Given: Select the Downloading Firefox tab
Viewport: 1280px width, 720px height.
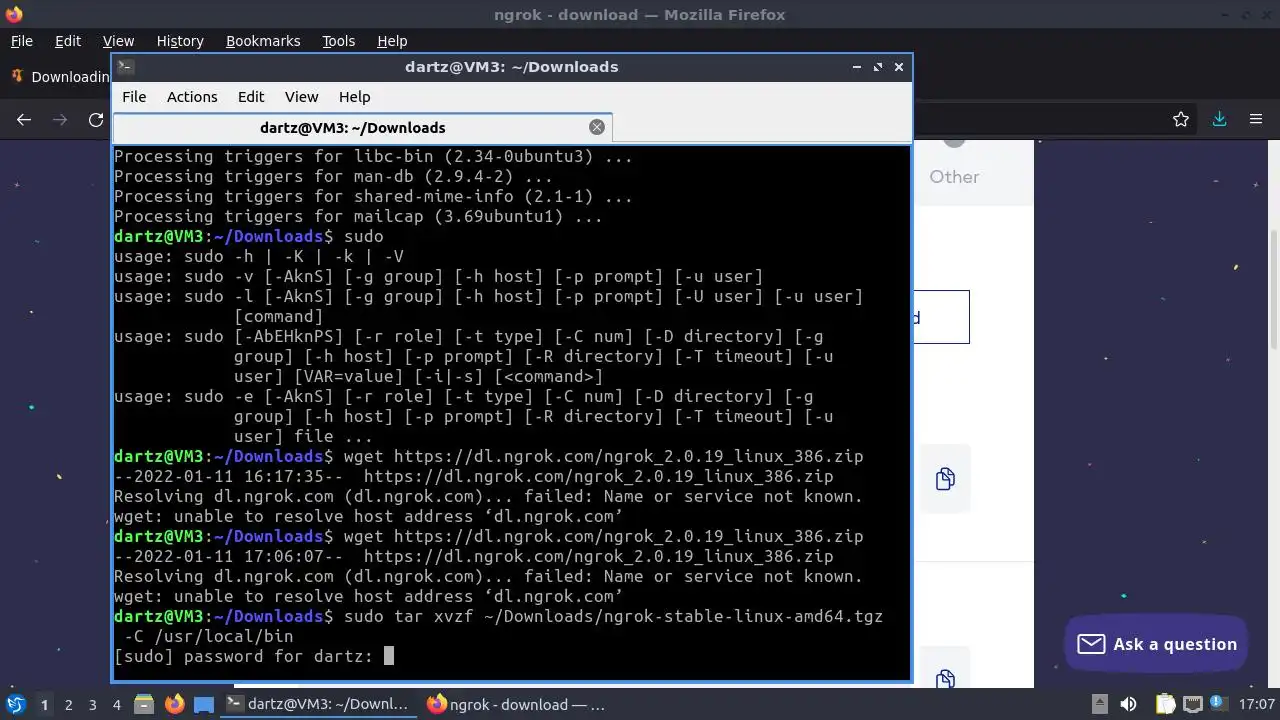Looking at the screenshot, I should pos(58,77).
